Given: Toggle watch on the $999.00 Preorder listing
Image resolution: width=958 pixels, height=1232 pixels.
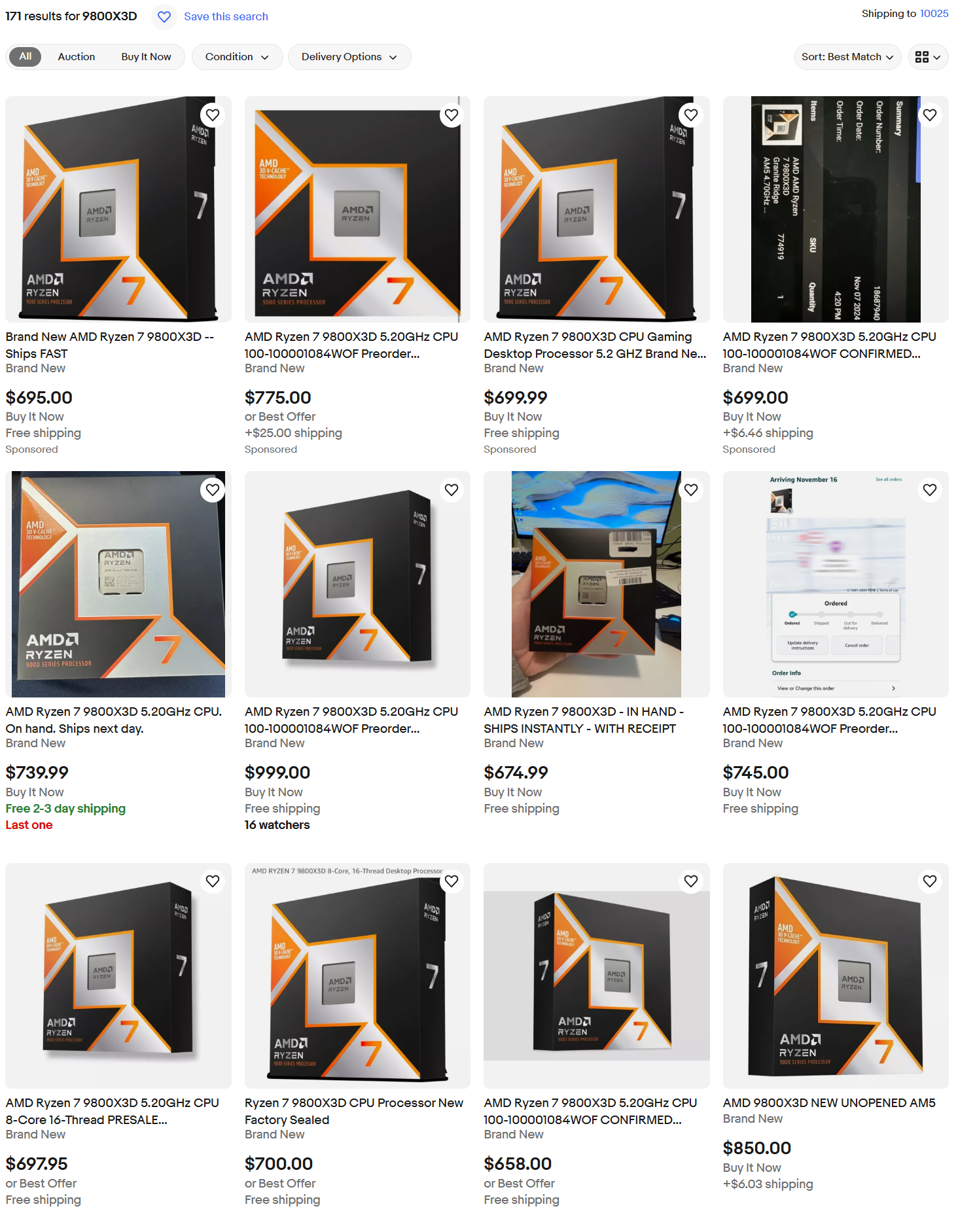Looking at the screenshot, I should [x=452, y=490].
